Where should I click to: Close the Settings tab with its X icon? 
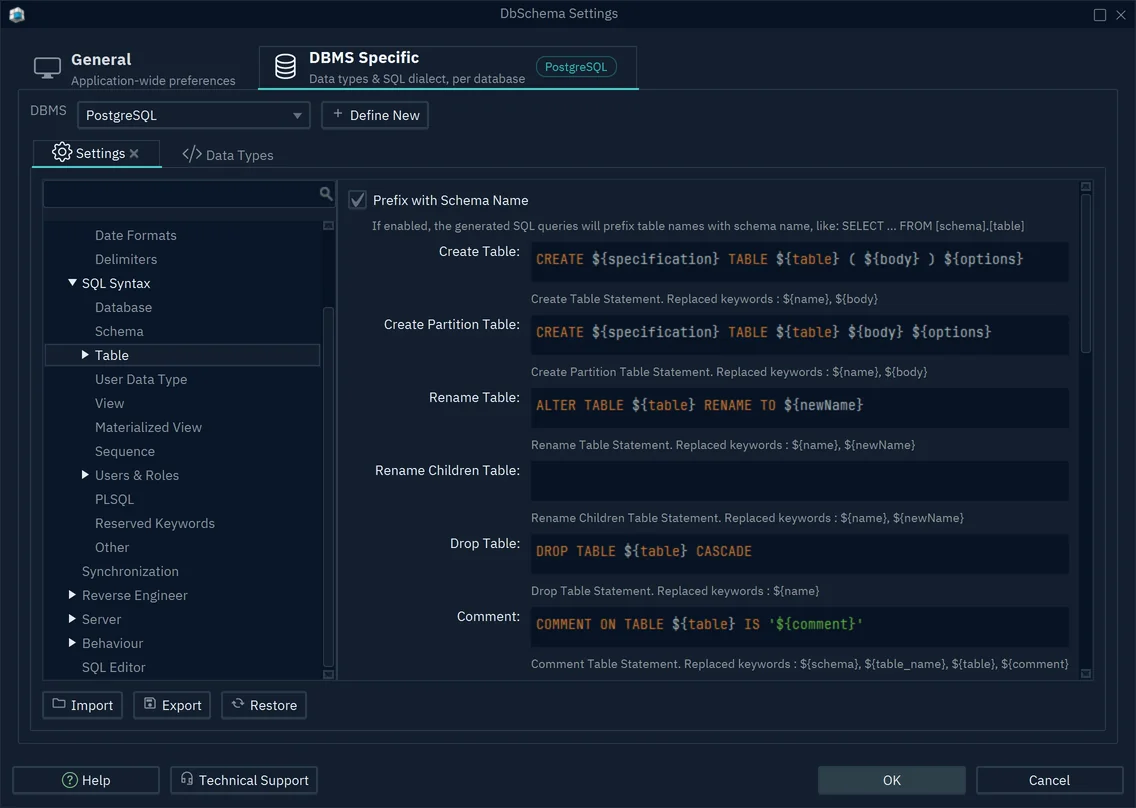[134, 154]
